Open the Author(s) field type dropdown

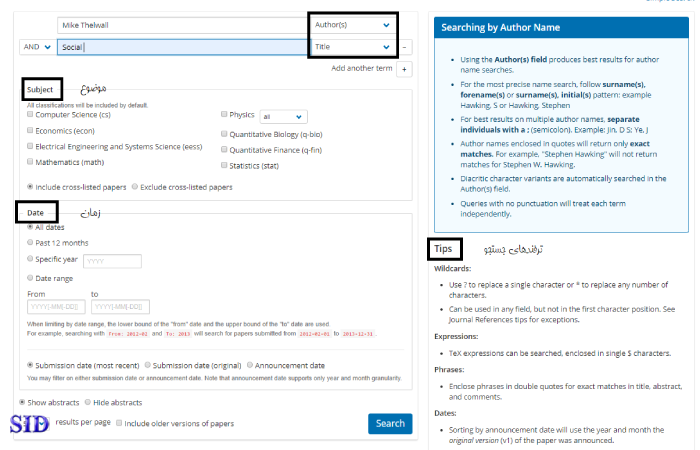(353, 24)
